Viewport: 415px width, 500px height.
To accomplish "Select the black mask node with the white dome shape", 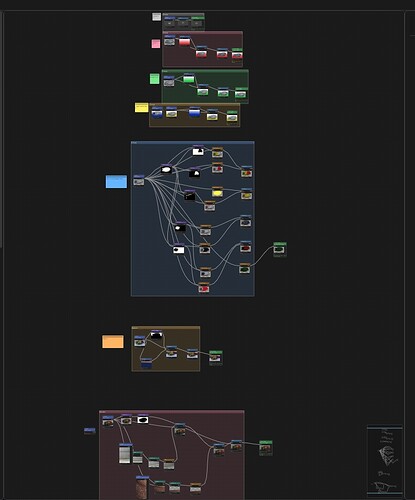I will 195,173.
